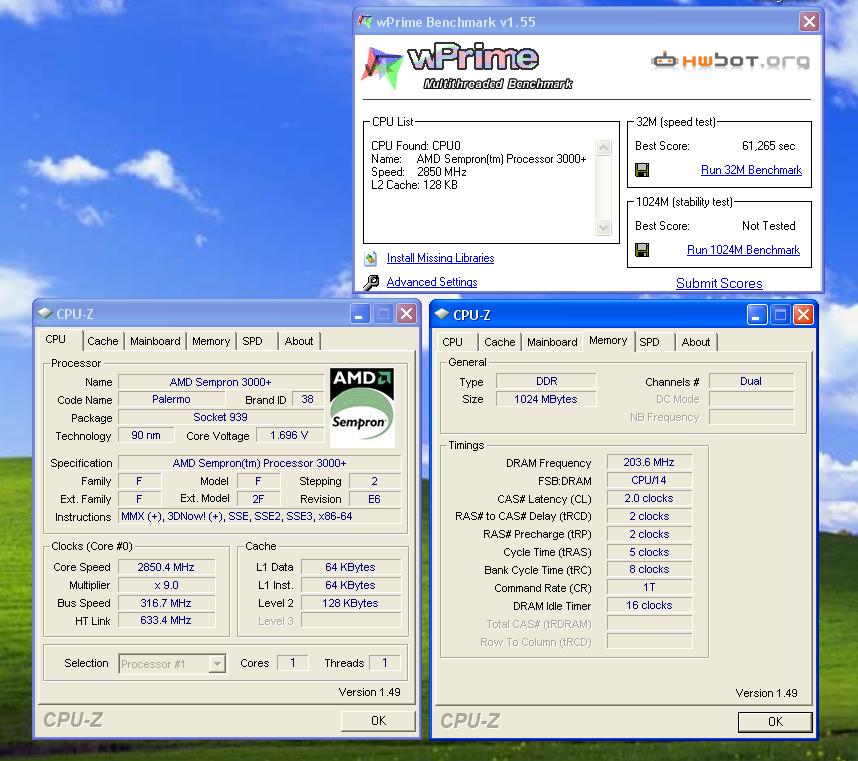
Task: Click the memory Type DDR field
Action: [546, 381]
